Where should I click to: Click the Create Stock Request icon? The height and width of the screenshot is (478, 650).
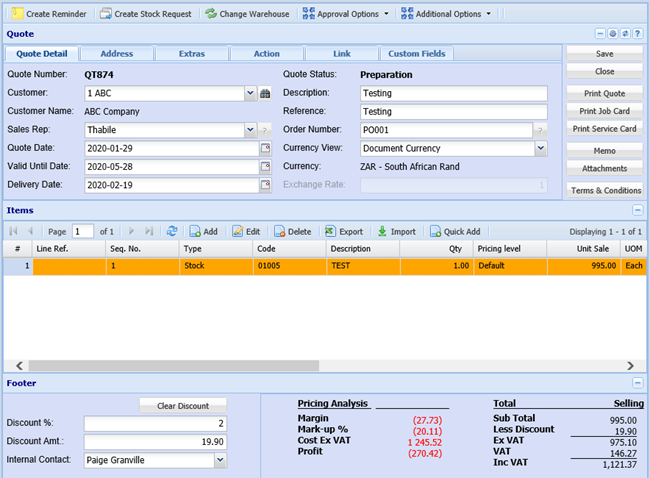106,14
